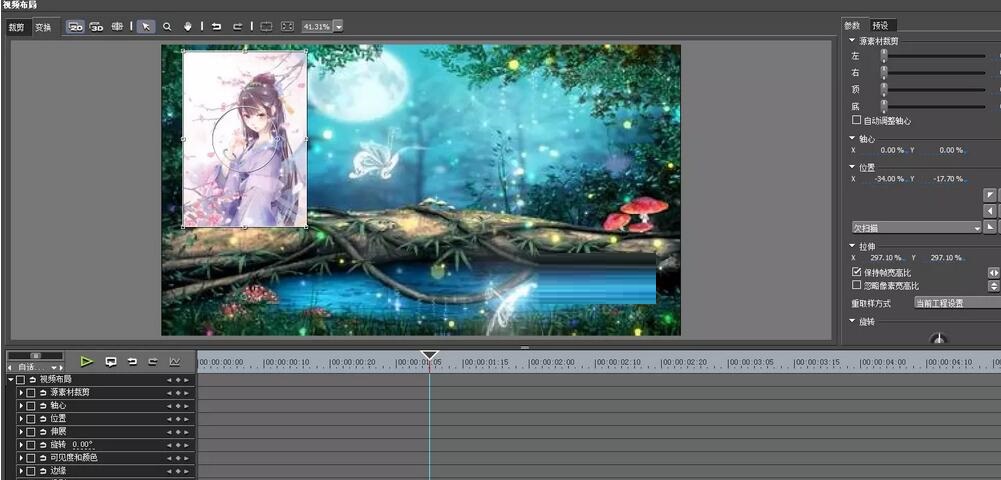Click the position X value -34.00%
Viewport: 1001px width, 480px height.
pyautogui.click(x=888, y=179)
